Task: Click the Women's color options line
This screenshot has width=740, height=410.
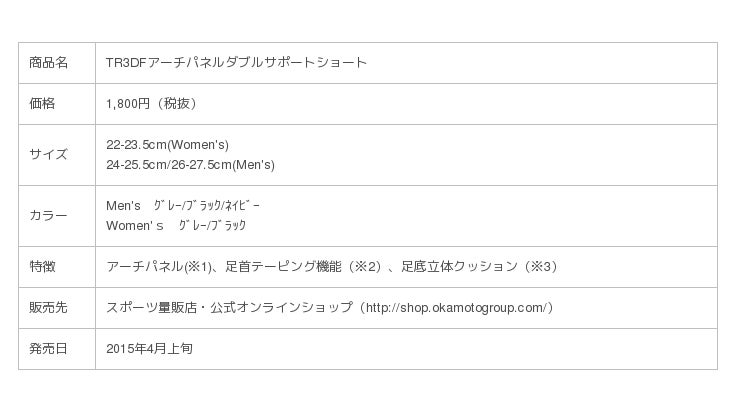Action: pyautogui.click(x=175, y=226)
